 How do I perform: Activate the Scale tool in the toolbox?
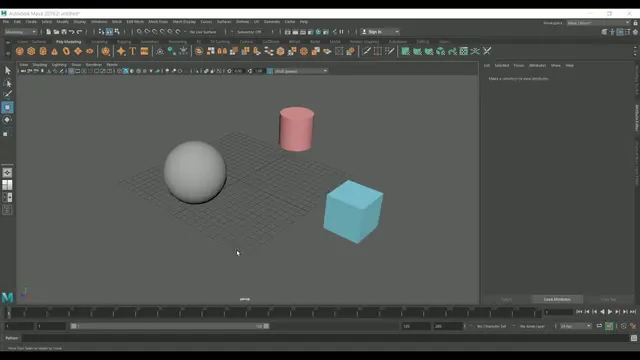7,132
